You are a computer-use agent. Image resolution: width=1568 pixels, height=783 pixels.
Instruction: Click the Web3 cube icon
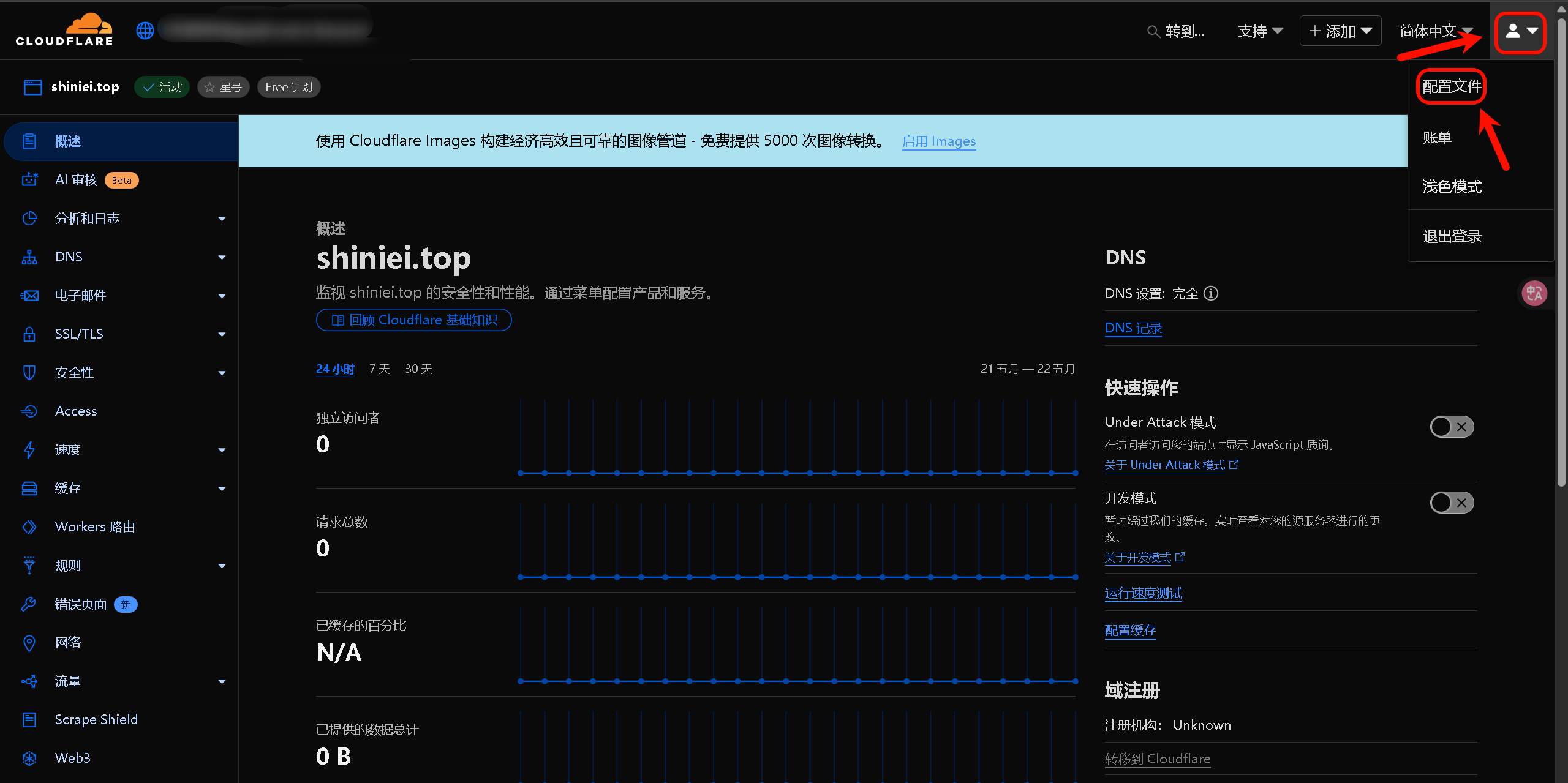point(29,759)
